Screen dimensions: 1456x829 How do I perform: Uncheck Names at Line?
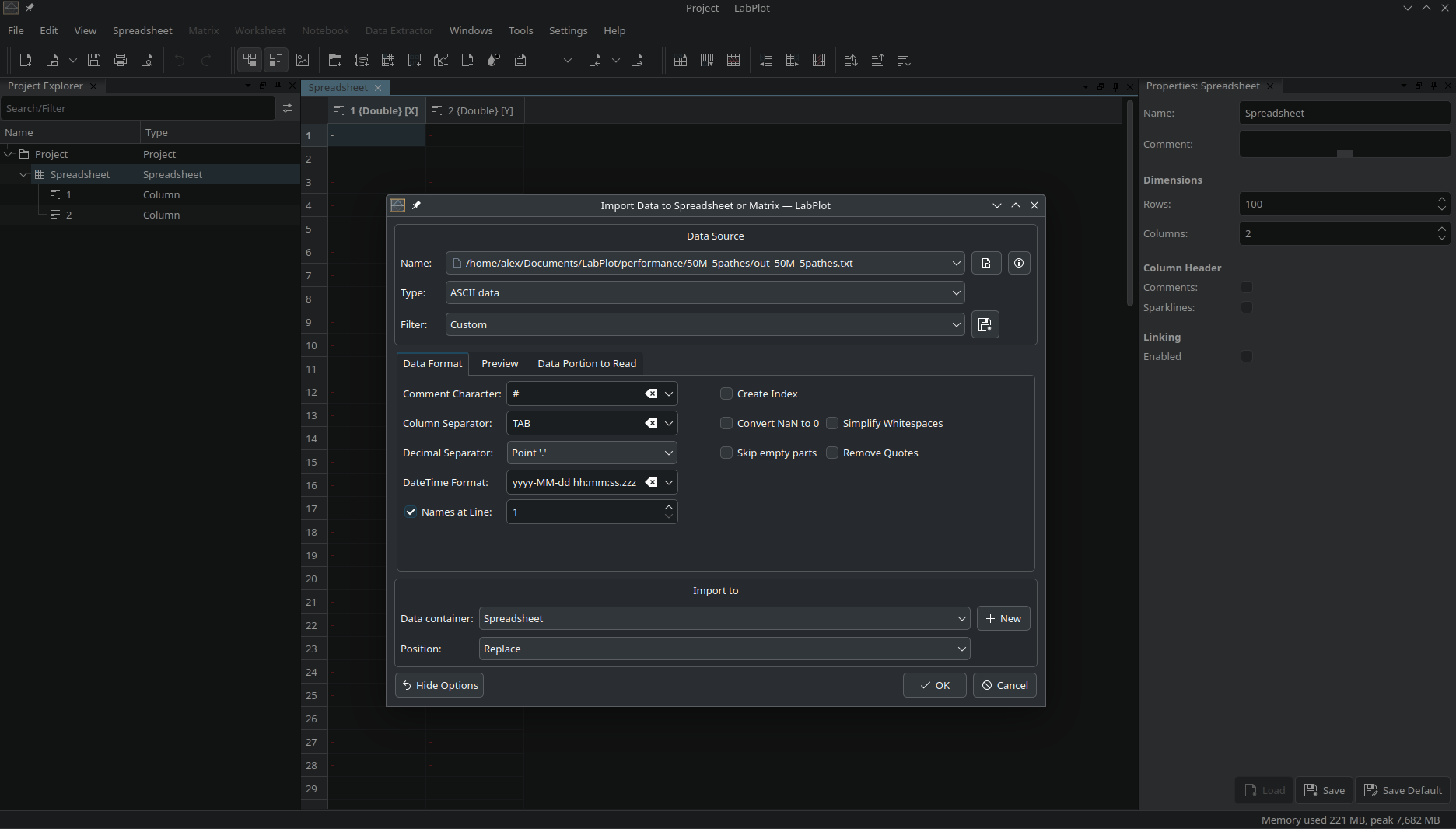(411, 512)
